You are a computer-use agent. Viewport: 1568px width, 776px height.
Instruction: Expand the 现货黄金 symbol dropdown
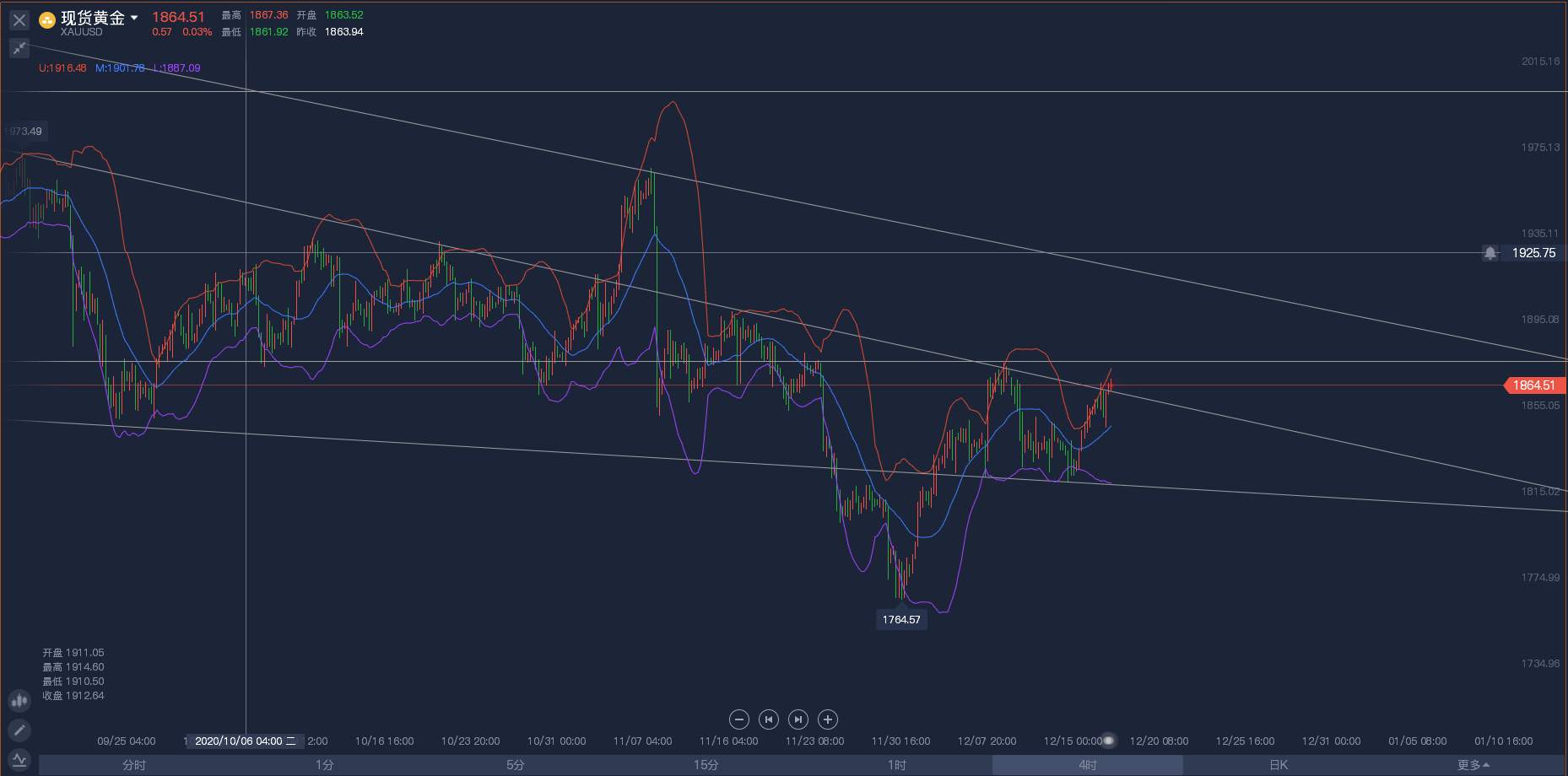point(134,18)
